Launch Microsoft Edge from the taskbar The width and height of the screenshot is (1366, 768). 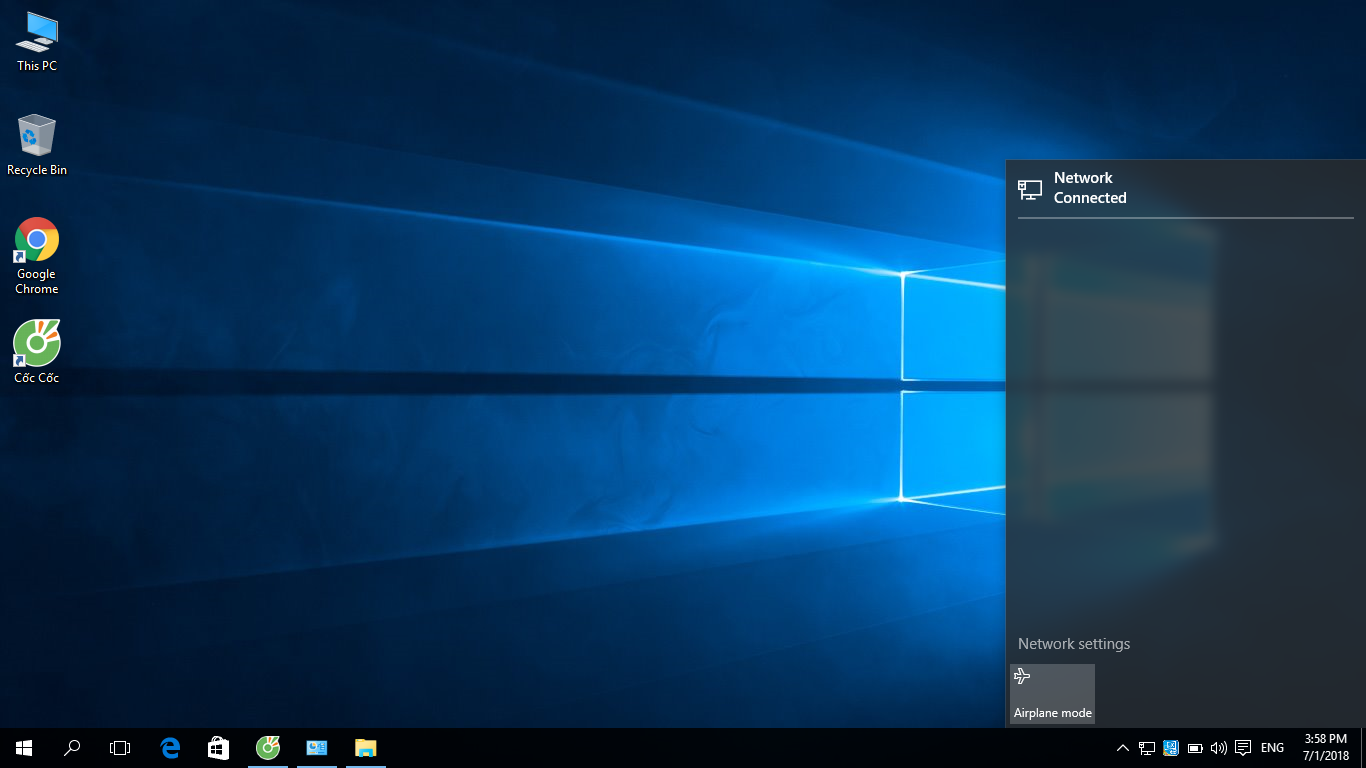[170, 747]
